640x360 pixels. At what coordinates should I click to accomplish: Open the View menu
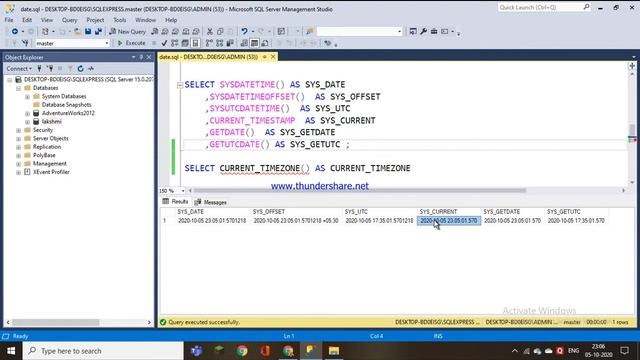[x=47, y=20]
